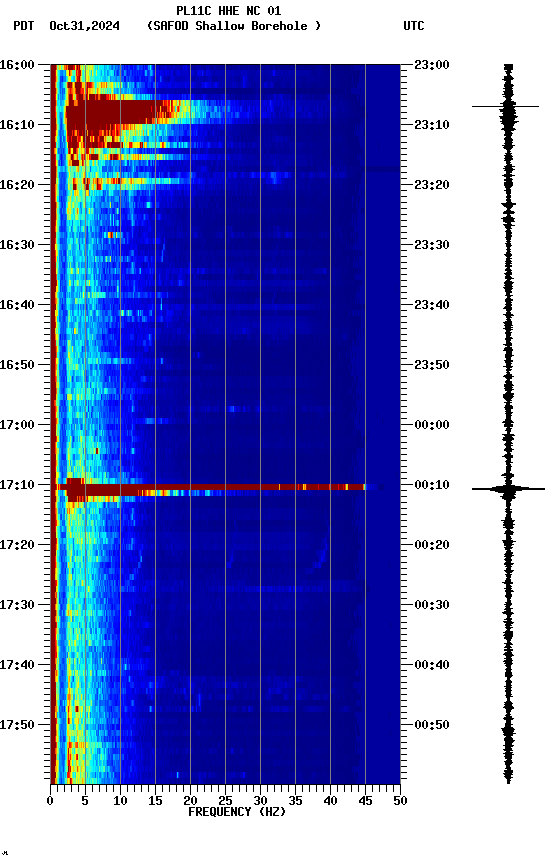Click the 00:30 UTC time label
The height and width of the screenshot is (864, 552).
click(432, 606)
